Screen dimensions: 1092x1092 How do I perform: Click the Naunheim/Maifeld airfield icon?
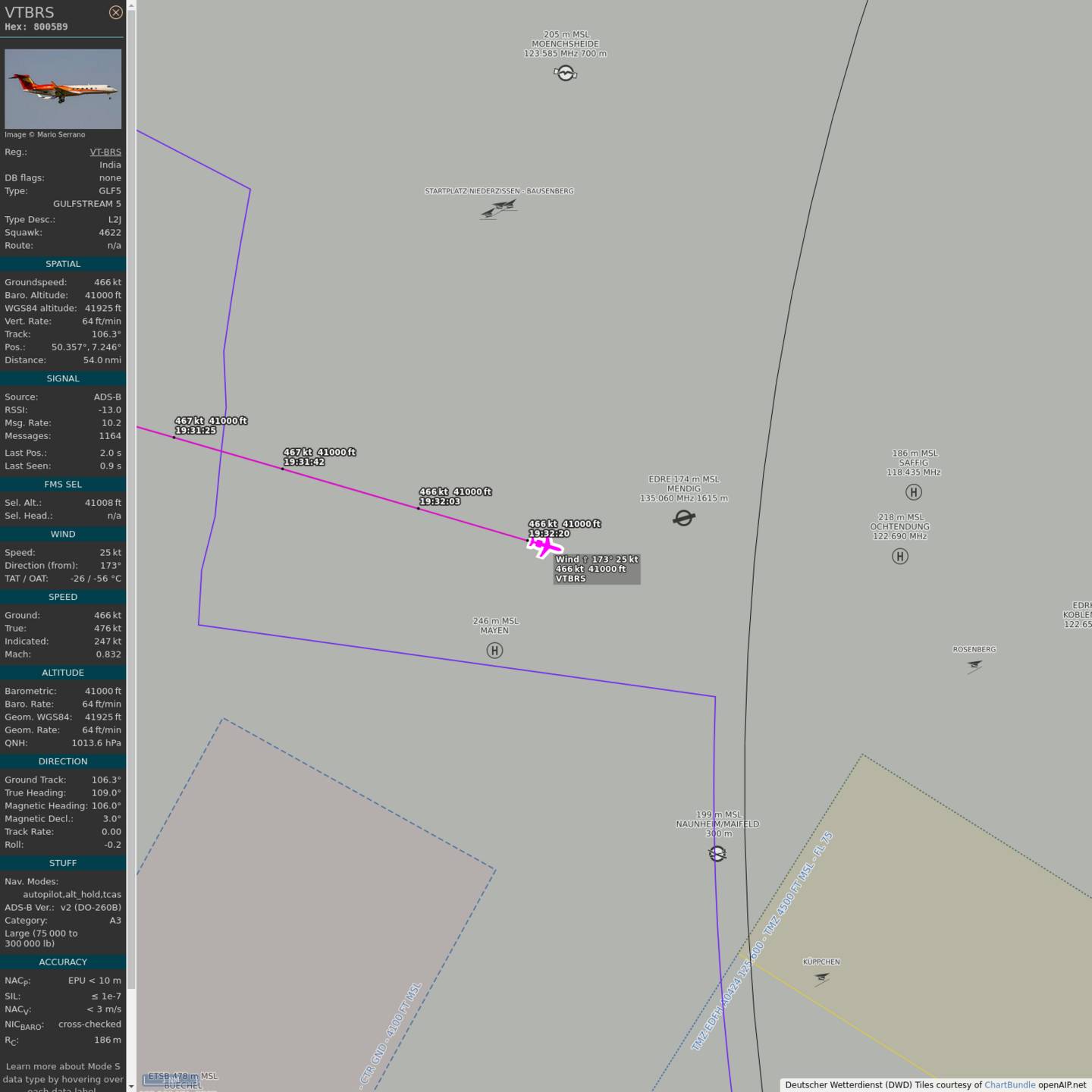click(717, 854)
